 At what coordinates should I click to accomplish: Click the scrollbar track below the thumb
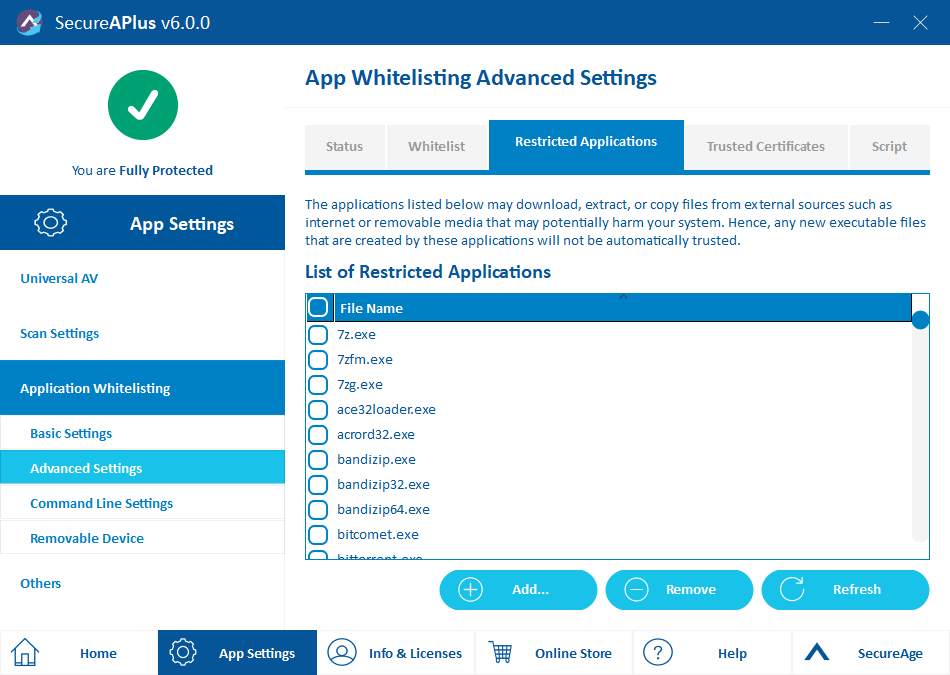[x=920, y=436]
